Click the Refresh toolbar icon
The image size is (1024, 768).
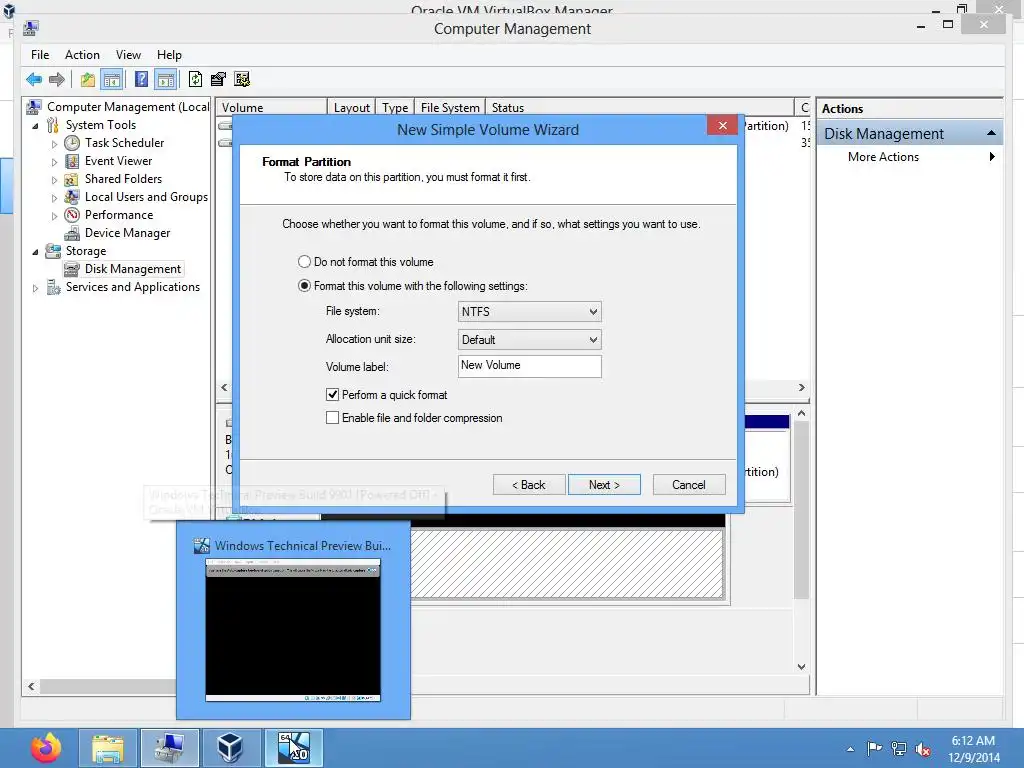(x=195, y=80)
